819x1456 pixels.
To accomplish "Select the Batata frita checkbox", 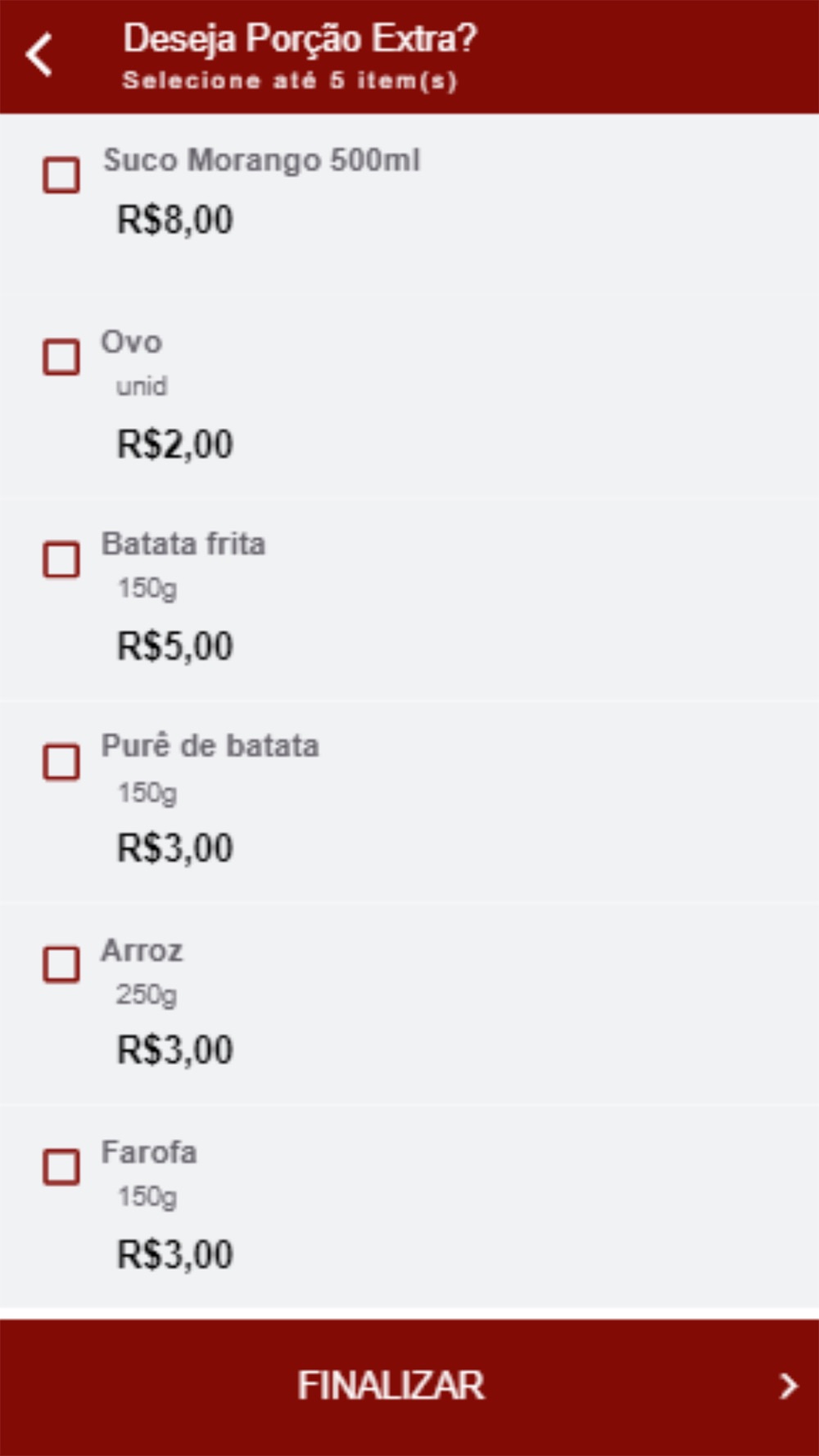I will (61, 559).
